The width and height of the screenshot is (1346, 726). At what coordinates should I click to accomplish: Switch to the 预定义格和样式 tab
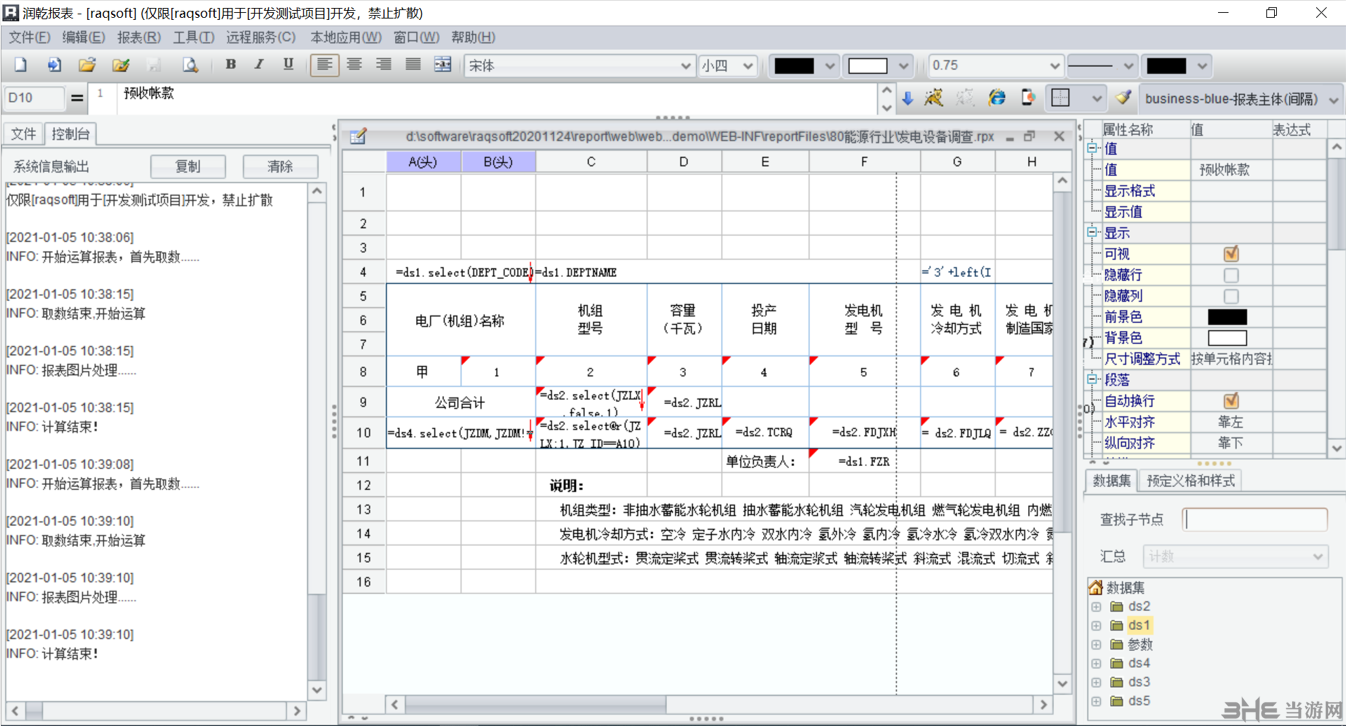(1190, 481)
